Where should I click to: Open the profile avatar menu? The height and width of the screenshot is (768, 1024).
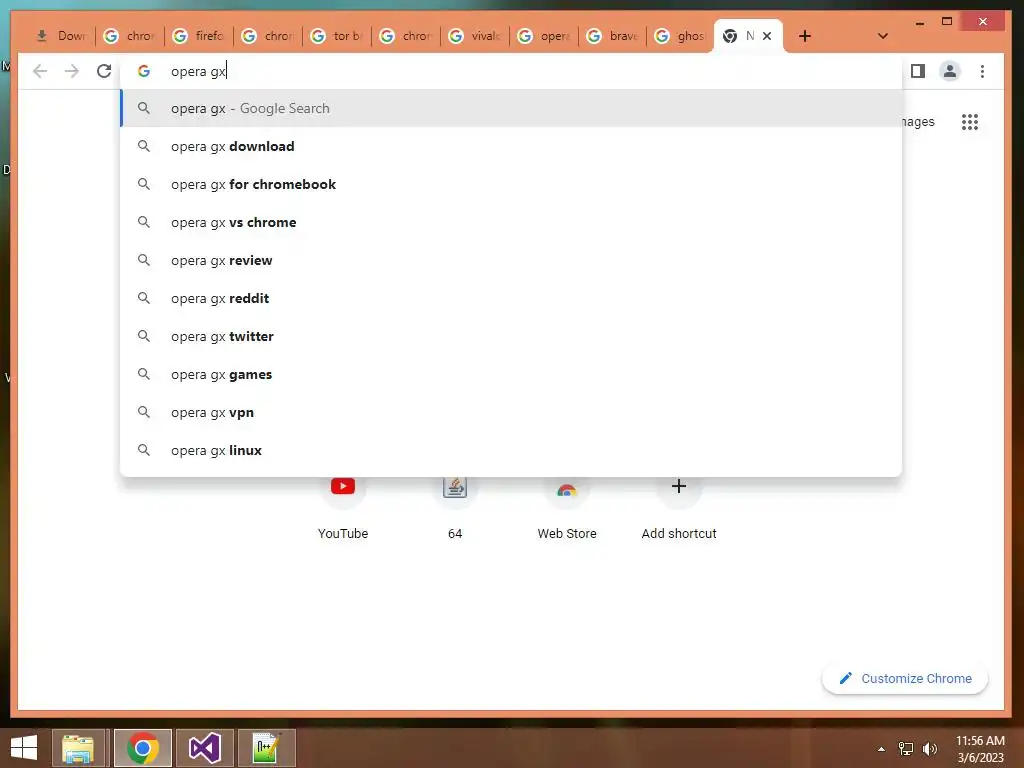click(x=950, y=71)
